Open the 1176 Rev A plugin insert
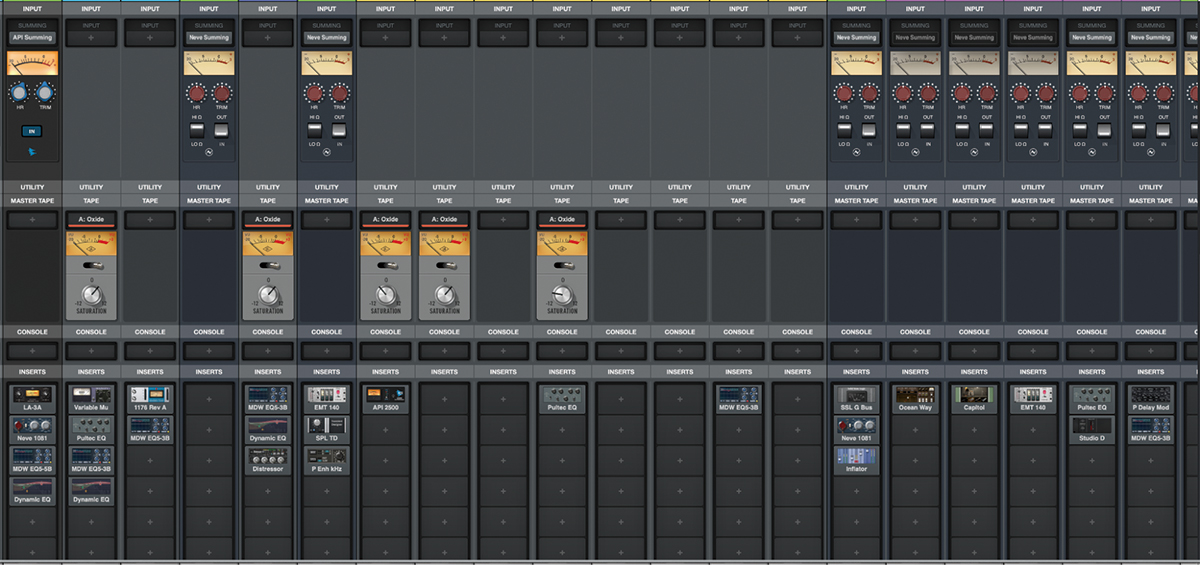Screen dimensions: 1200x565 pyautogui.click(x=150, y=399)
